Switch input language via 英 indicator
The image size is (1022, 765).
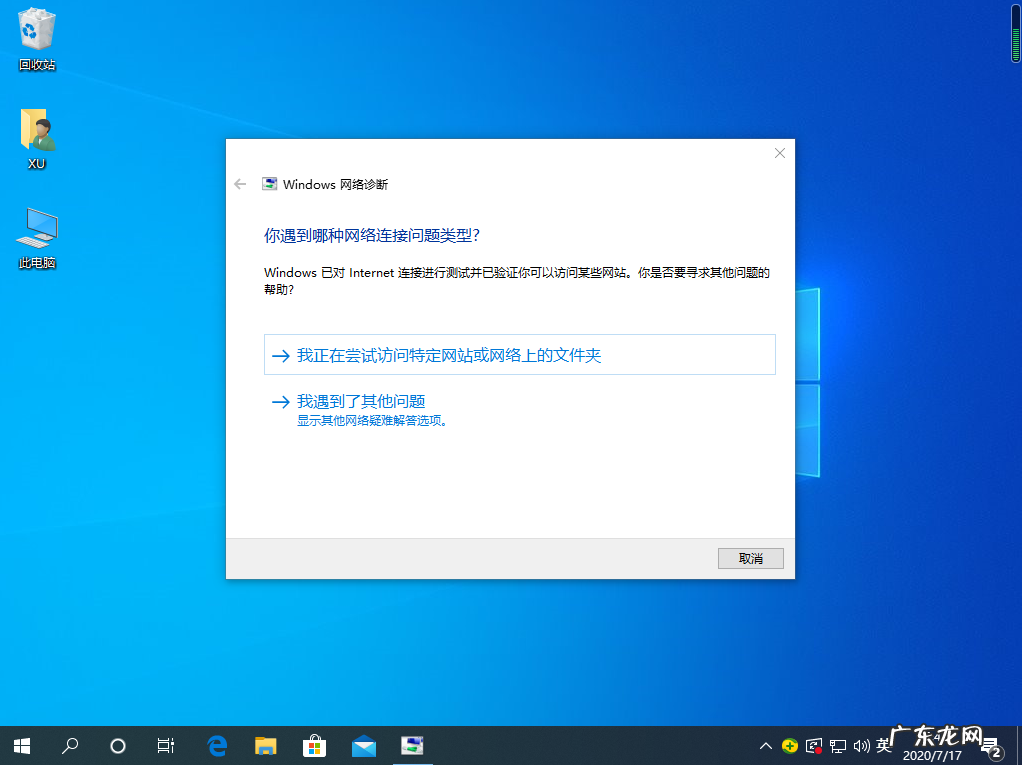pyautogui.click(x=883, y=746)
